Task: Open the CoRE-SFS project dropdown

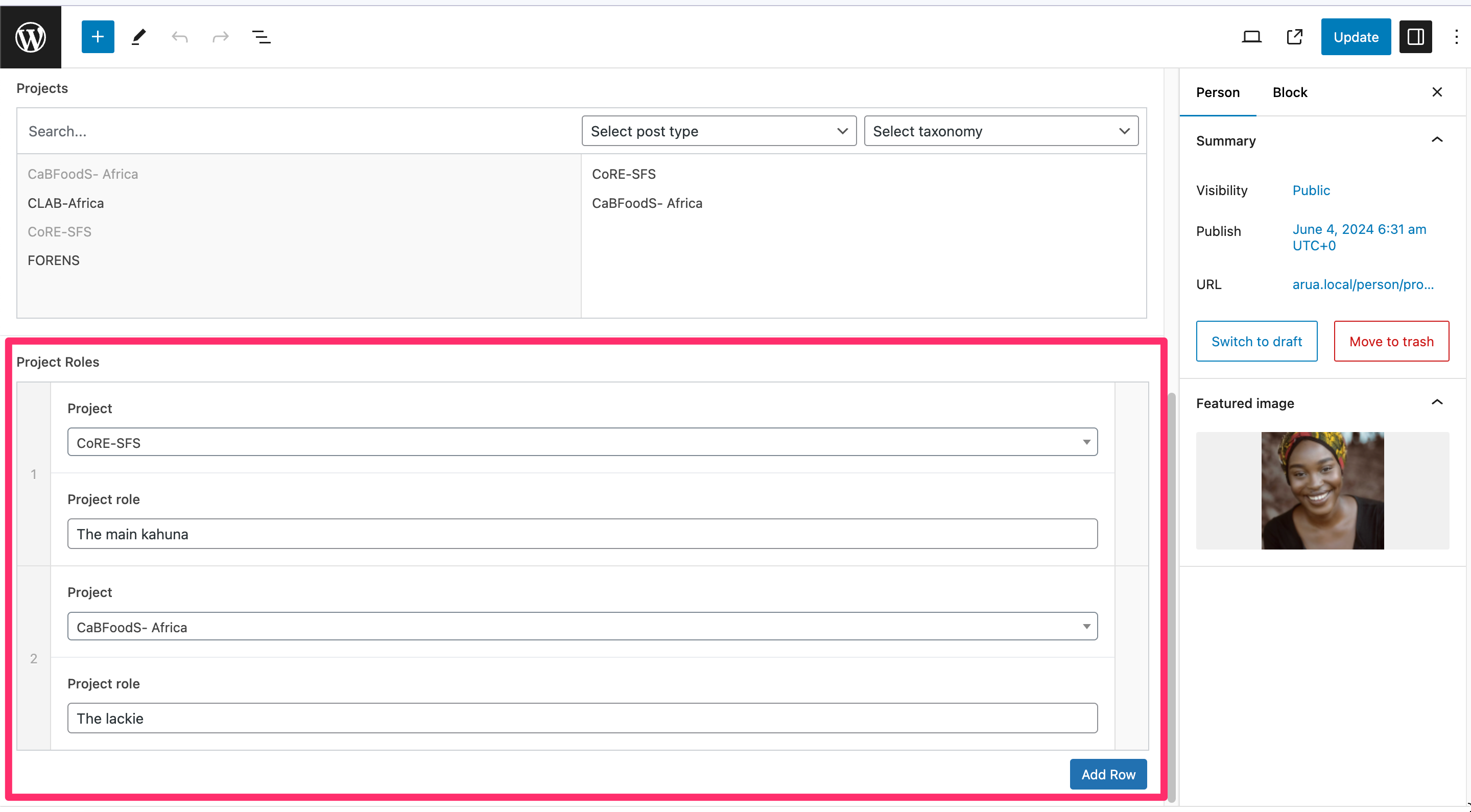Action: click(x=582, y=443)
